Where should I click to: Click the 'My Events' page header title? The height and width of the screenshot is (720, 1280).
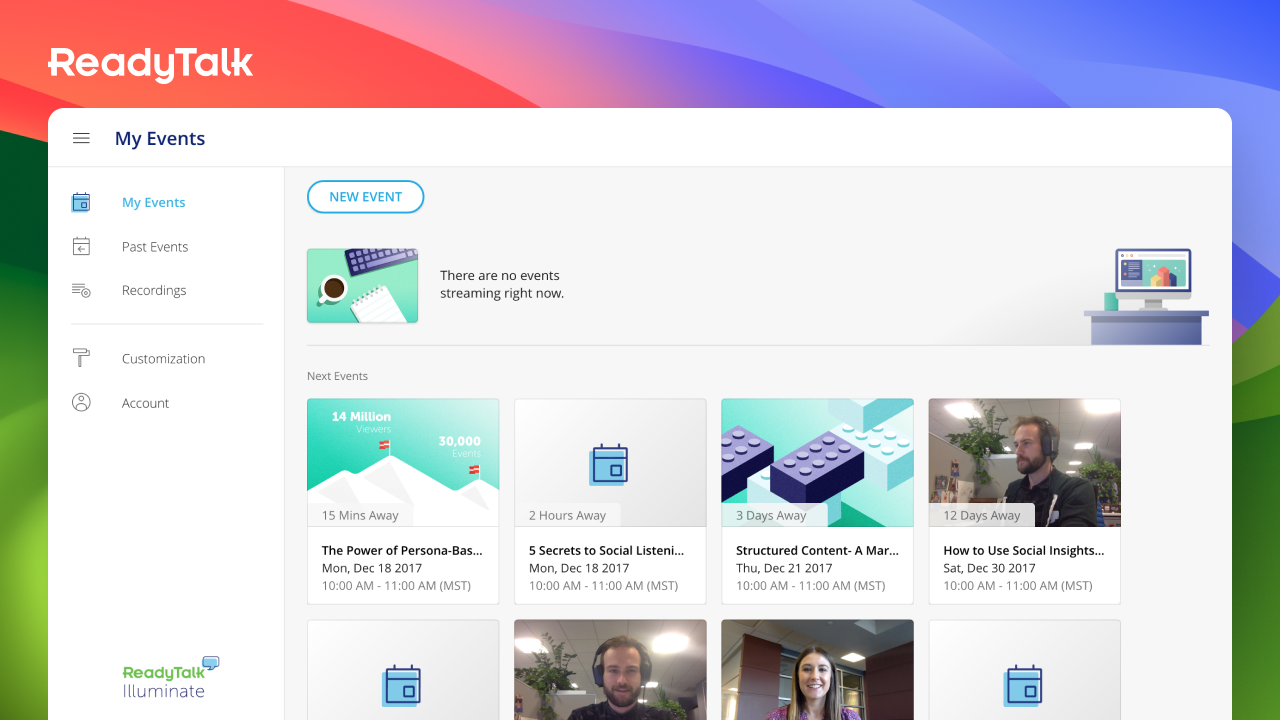tap(160, 139)
